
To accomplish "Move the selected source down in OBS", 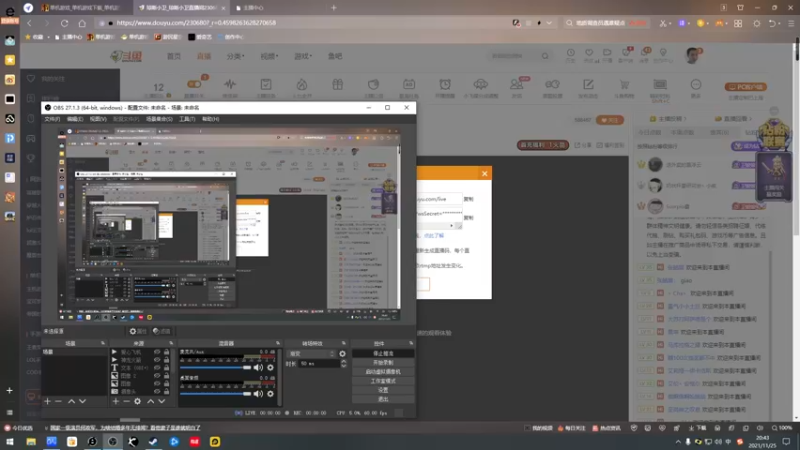I will tap(162, 402).
